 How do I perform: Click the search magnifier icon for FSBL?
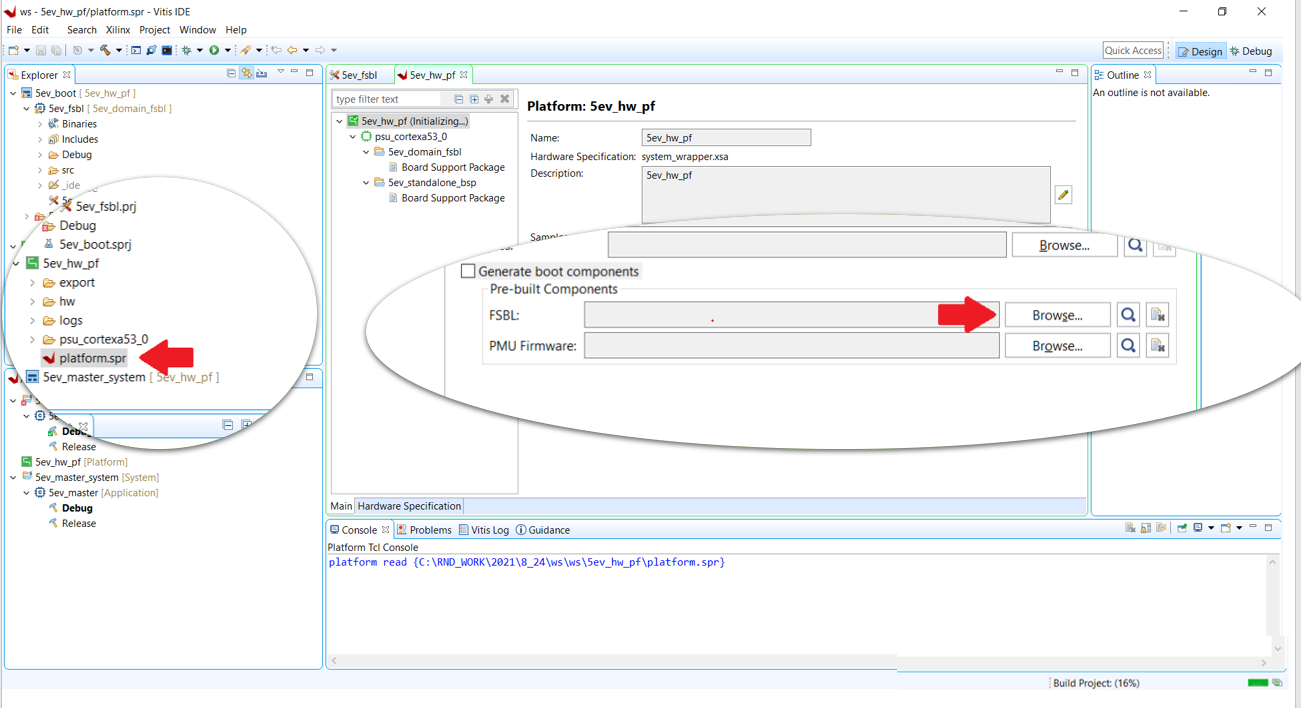(x=1128, y=315)
